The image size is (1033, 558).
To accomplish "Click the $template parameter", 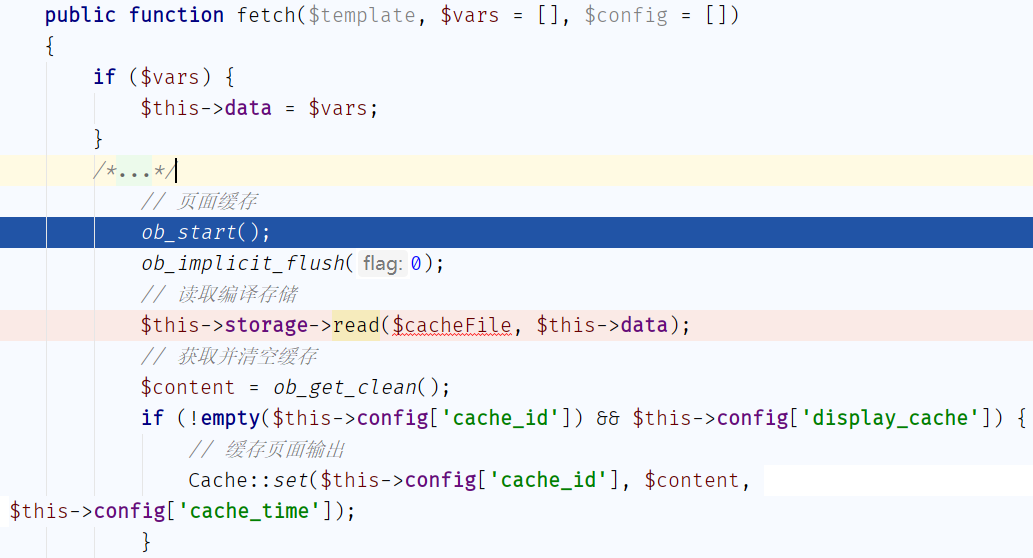I will (x=362, y=15).
